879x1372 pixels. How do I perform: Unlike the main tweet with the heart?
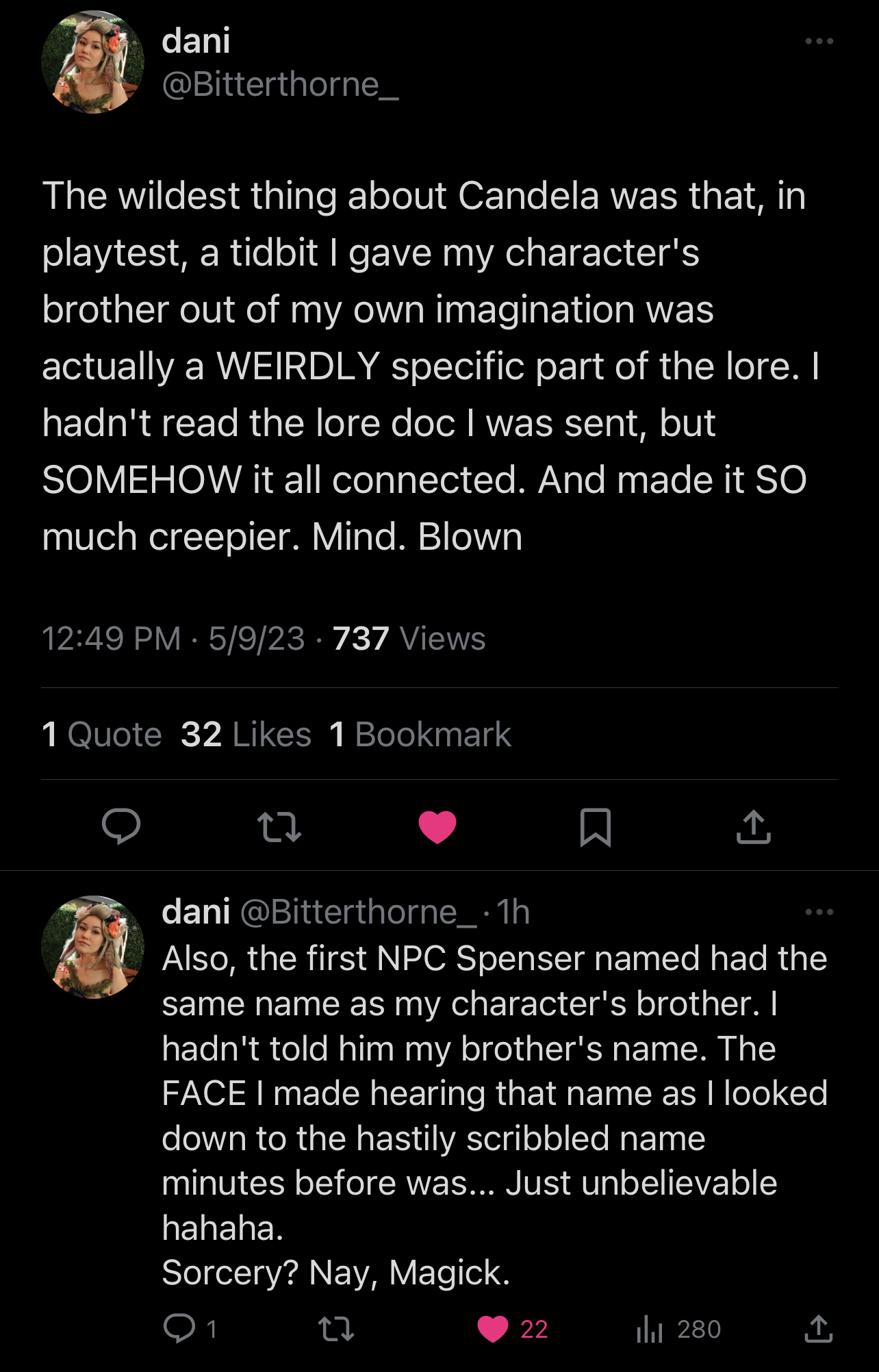(x=437, y=826)
